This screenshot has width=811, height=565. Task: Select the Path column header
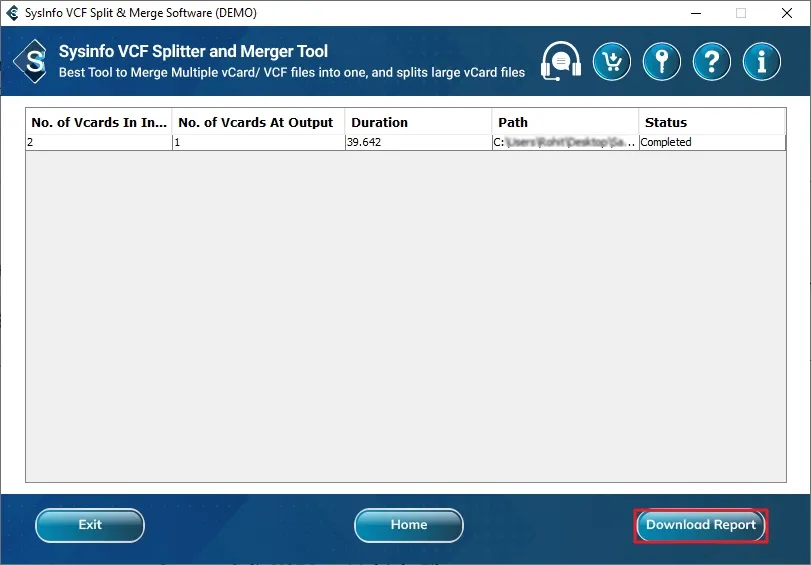[x=565, y=122]
